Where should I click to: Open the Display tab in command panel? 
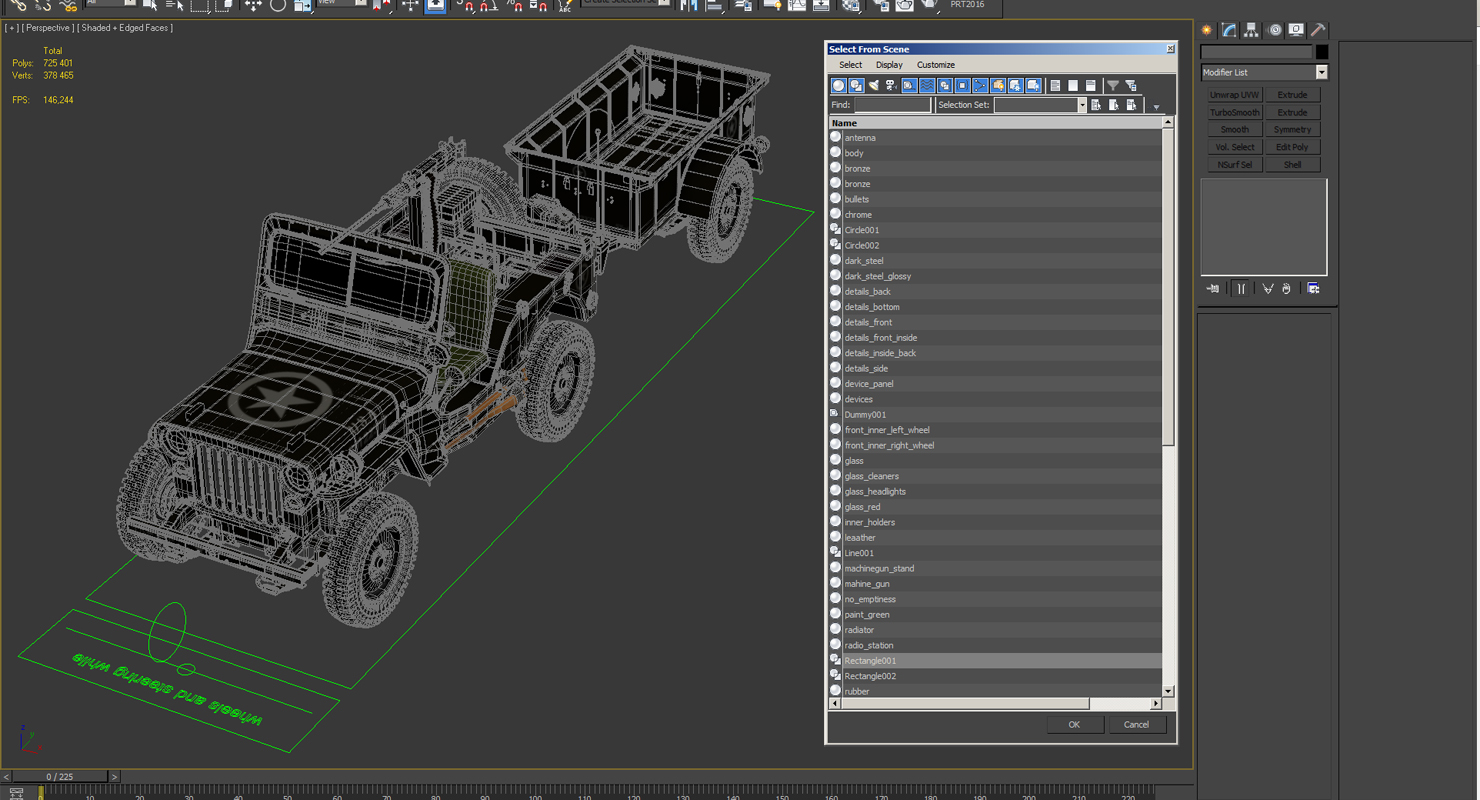click(1296, 30)
